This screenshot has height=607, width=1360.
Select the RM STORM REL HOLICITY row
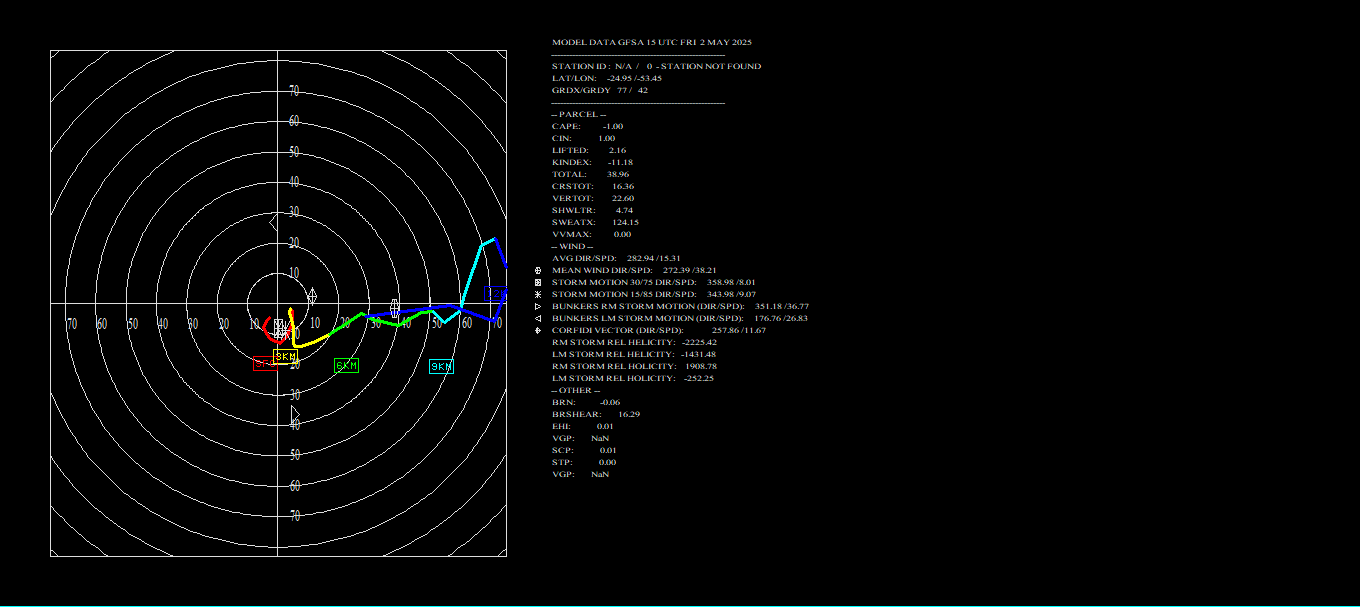pyautogui.click(x=634, y=366)
